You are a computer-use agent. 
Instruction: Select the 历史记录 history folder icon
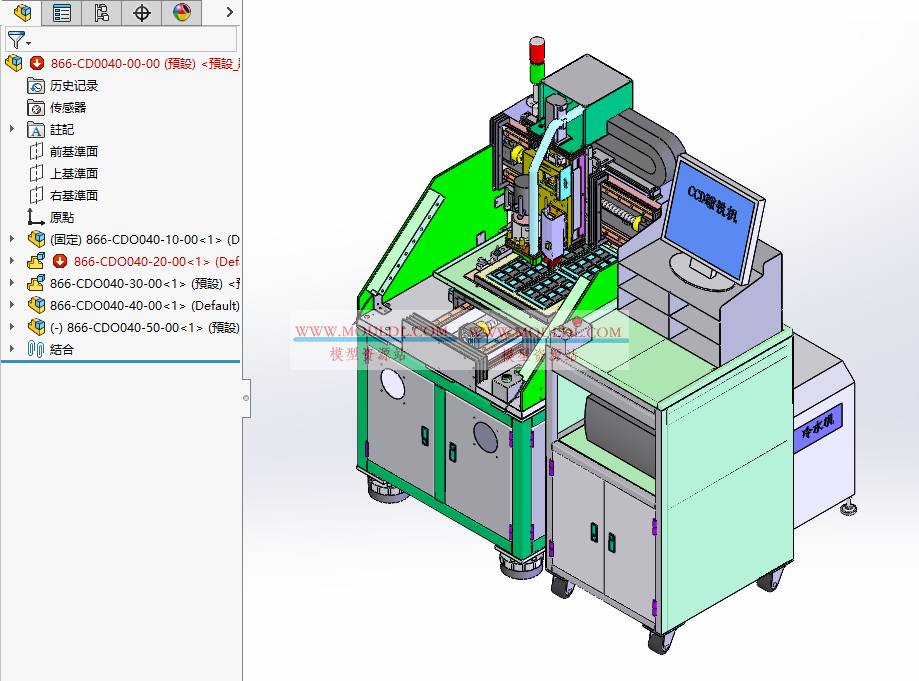pyautogui.click(x=35, y=85)
